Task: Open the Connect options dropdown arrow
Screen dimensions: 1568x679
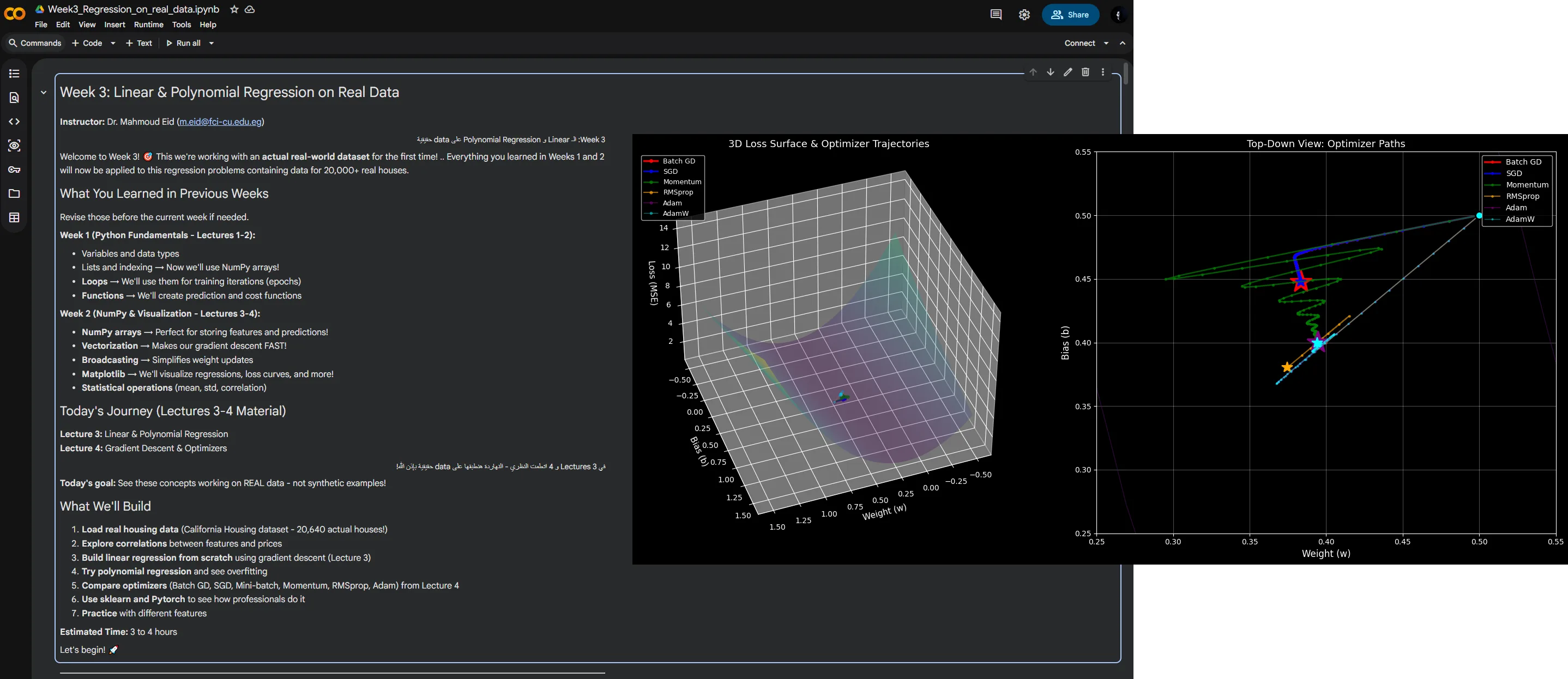Action: click(x=1106, y=43)
